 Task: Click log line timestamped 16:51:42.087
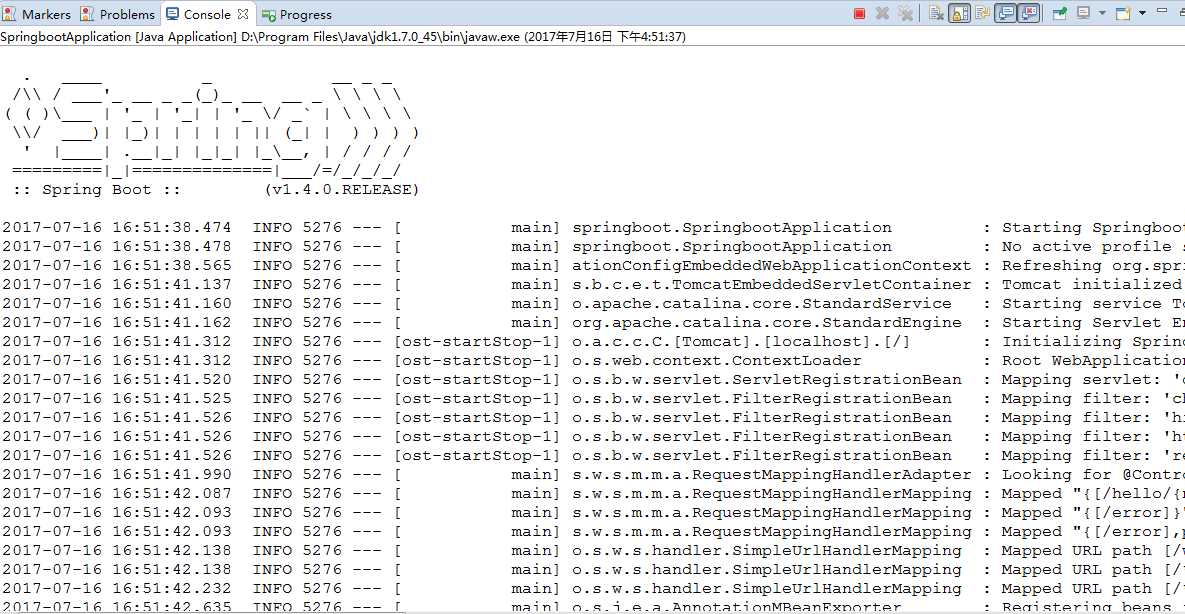[x=592, y=494]
